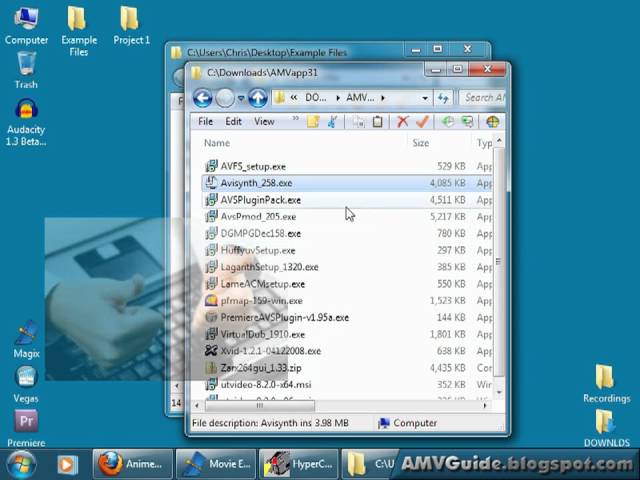Click the Paste clipboard toolbar icon
The image size is (640, 480).
[x=378, y=122]
